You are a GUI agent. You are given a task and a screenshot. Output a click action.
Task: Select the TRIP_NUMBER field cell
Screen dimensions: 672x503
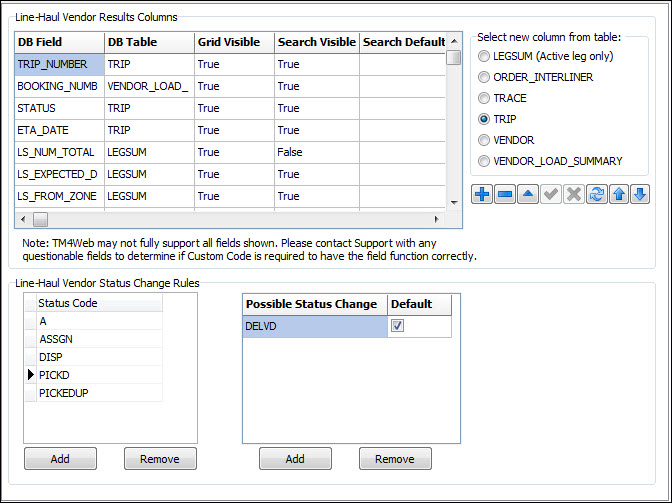(x=60, y=64)
